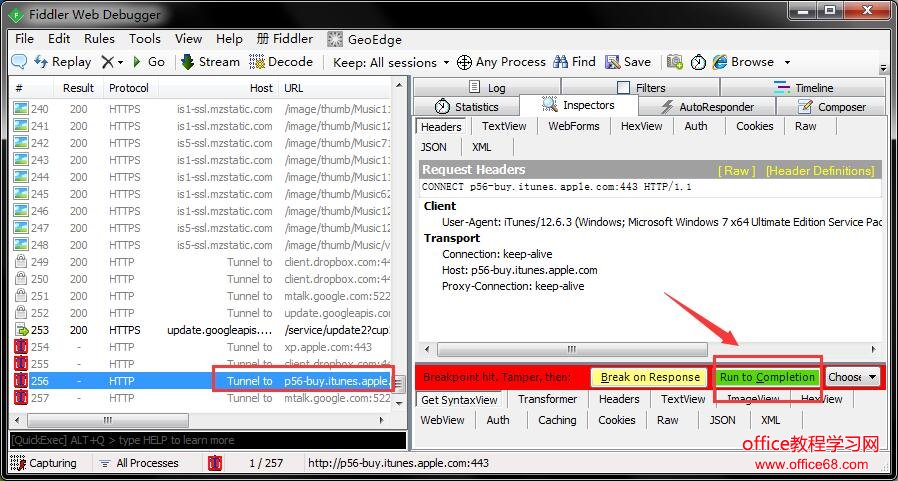Select session 253 update.googleapis row
Image resolution: width=898 pixels, height=481 pixels.
(x=200, y=330)
